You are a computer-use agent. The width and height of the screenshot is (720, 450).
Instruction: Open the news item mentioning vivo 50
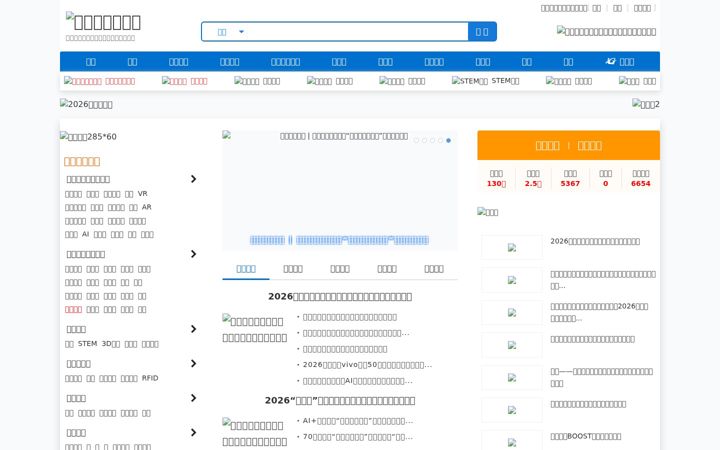click(x=367, y=365)
